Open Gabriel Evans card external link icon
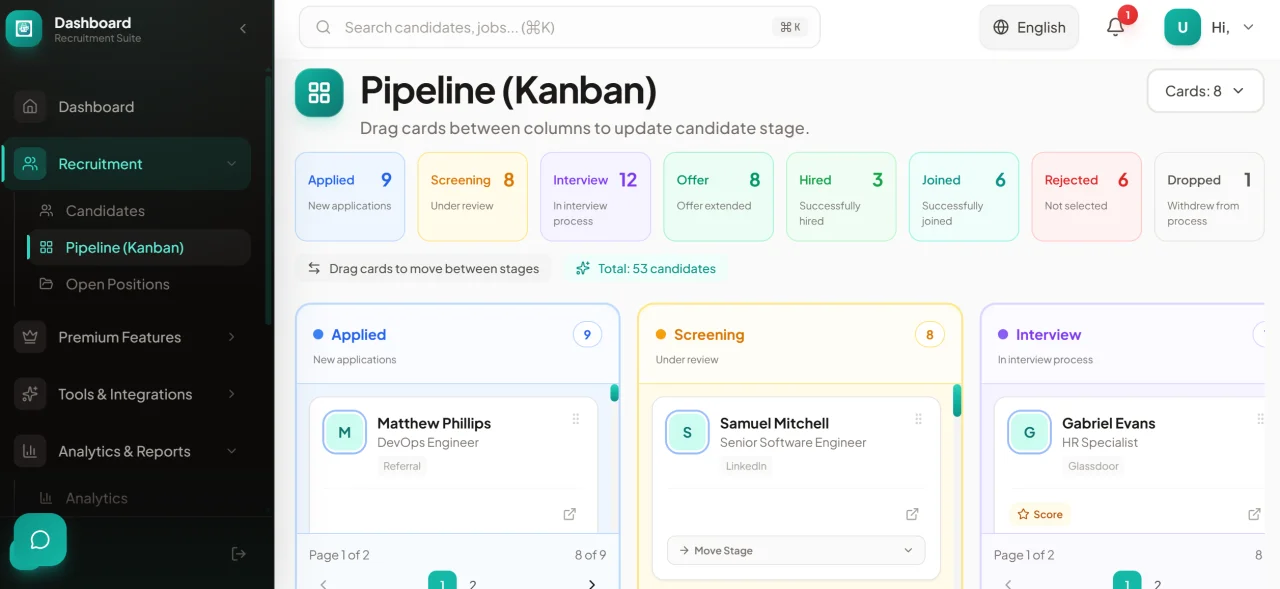This screenshot has width=1280, height=589. [1254, 514]
